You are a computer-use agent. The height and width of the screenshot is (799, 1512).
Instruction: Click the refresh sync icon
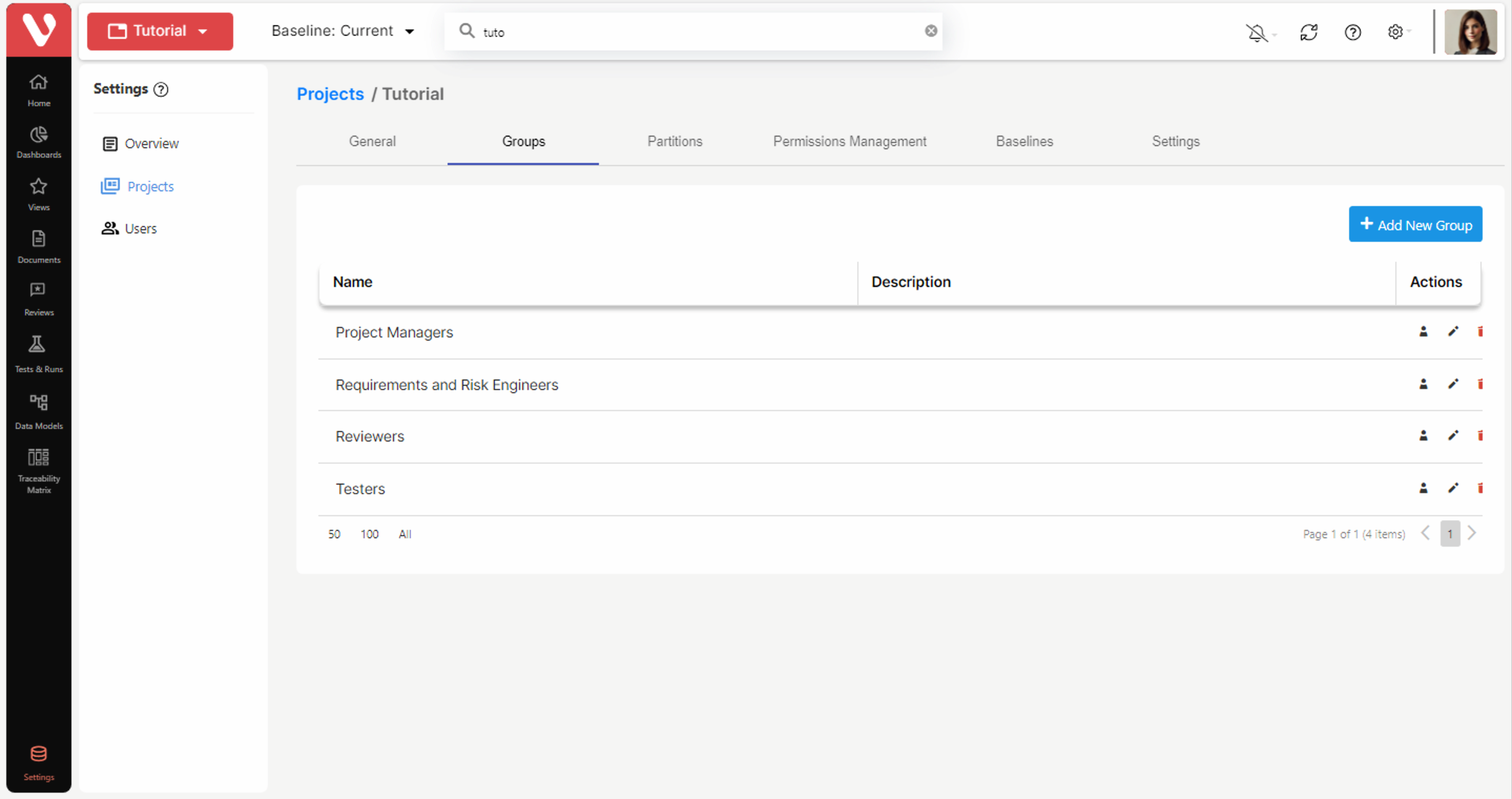click(1308, 32)
